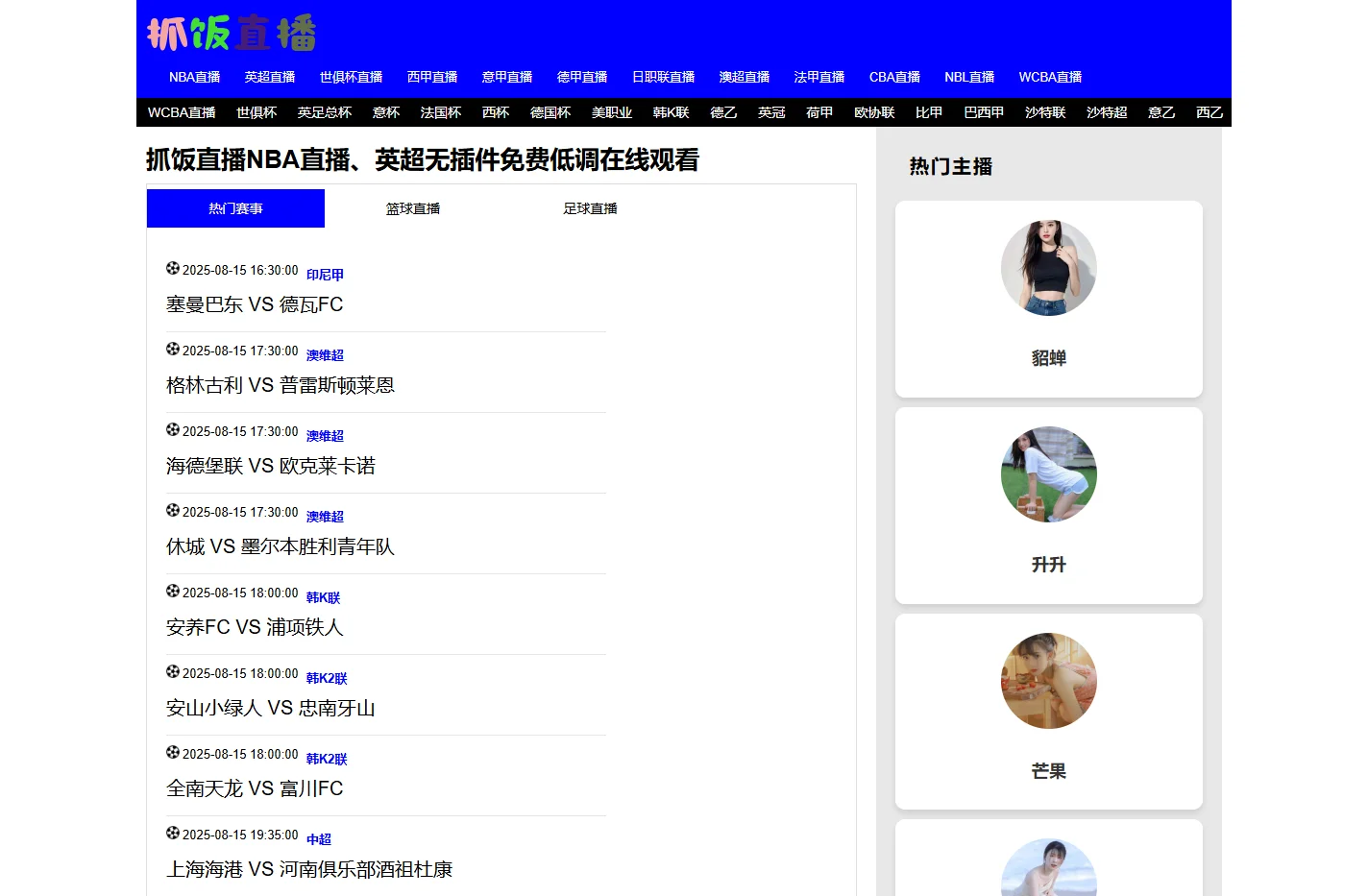
Task: Select the 热门赛事 tab
Action: (x=235, y=208)
